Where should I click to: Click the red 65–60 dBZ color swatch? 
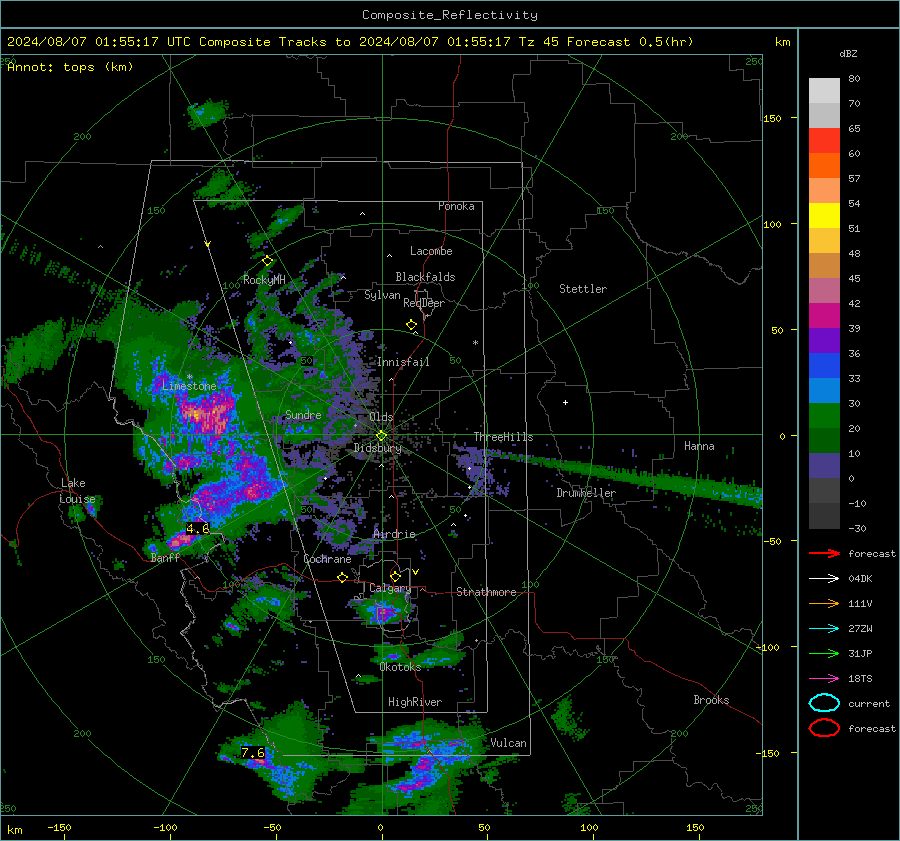(824, 141)
